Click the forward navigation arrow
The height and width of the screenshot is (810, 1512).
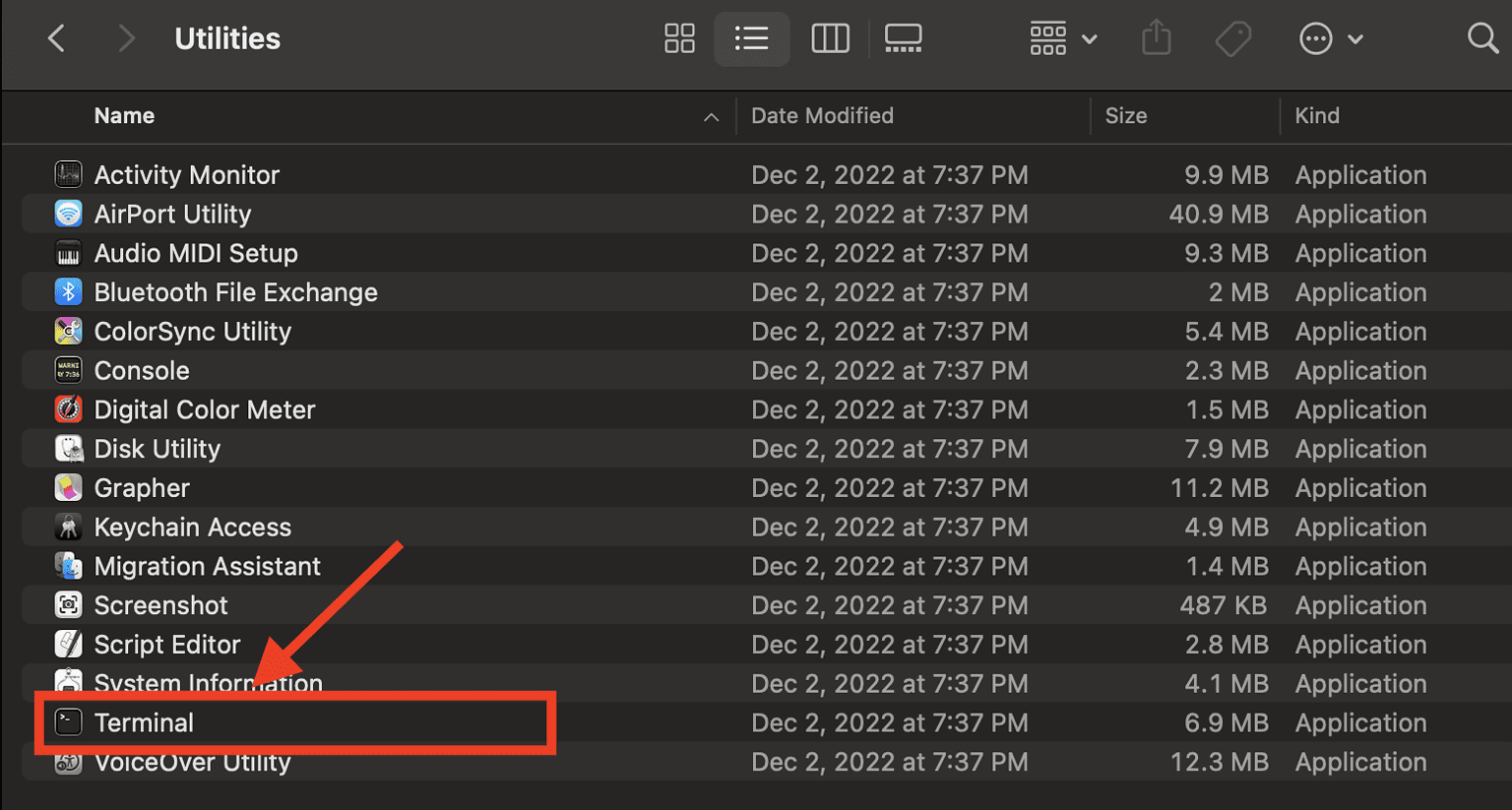pyautogui.click(x=126, y=38)
